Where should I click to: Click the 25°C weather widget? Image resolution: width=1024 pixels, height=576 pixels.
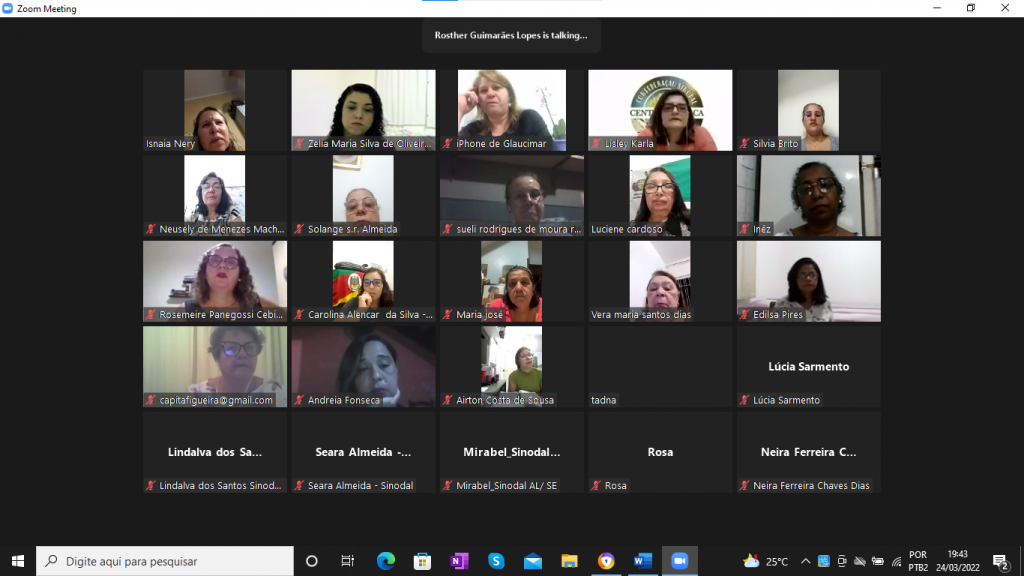[x=766, y=561]
